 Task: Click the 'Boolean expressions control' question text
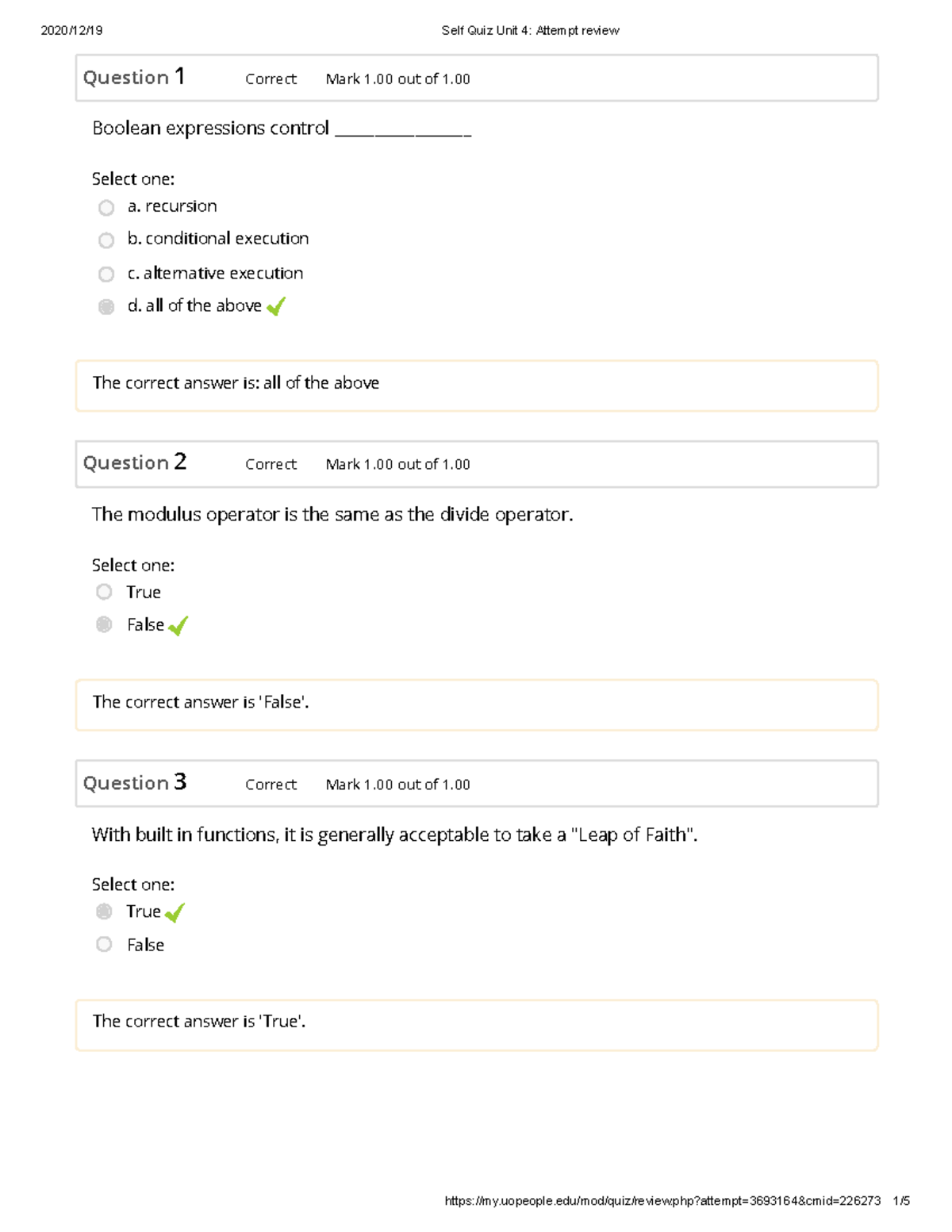pos(211,129)
